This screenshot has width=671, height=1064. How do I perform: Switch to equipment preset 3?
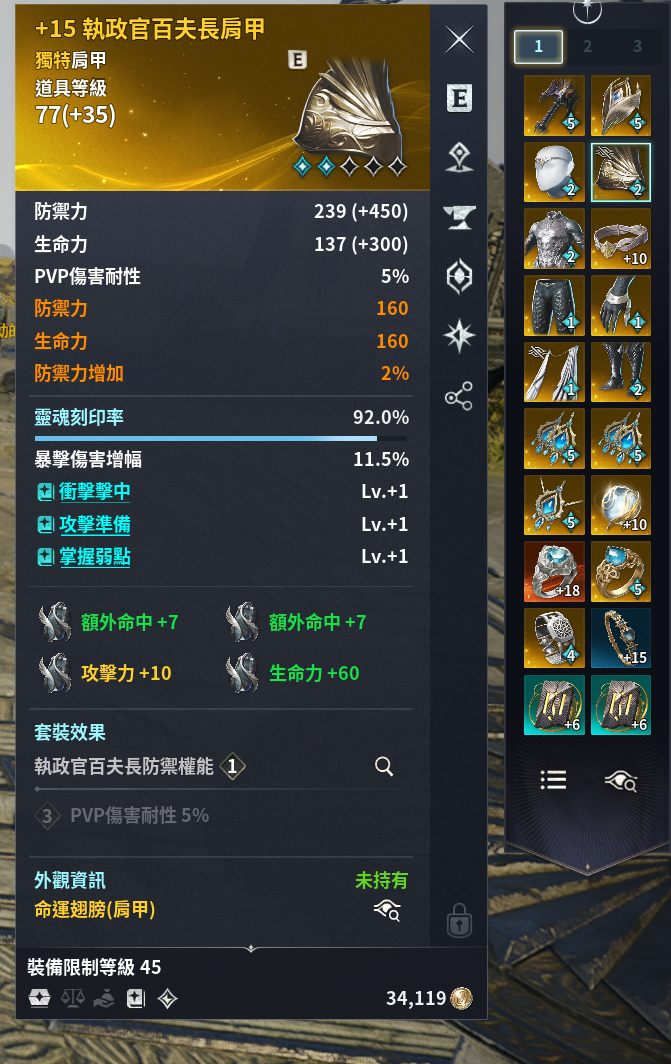637,46
